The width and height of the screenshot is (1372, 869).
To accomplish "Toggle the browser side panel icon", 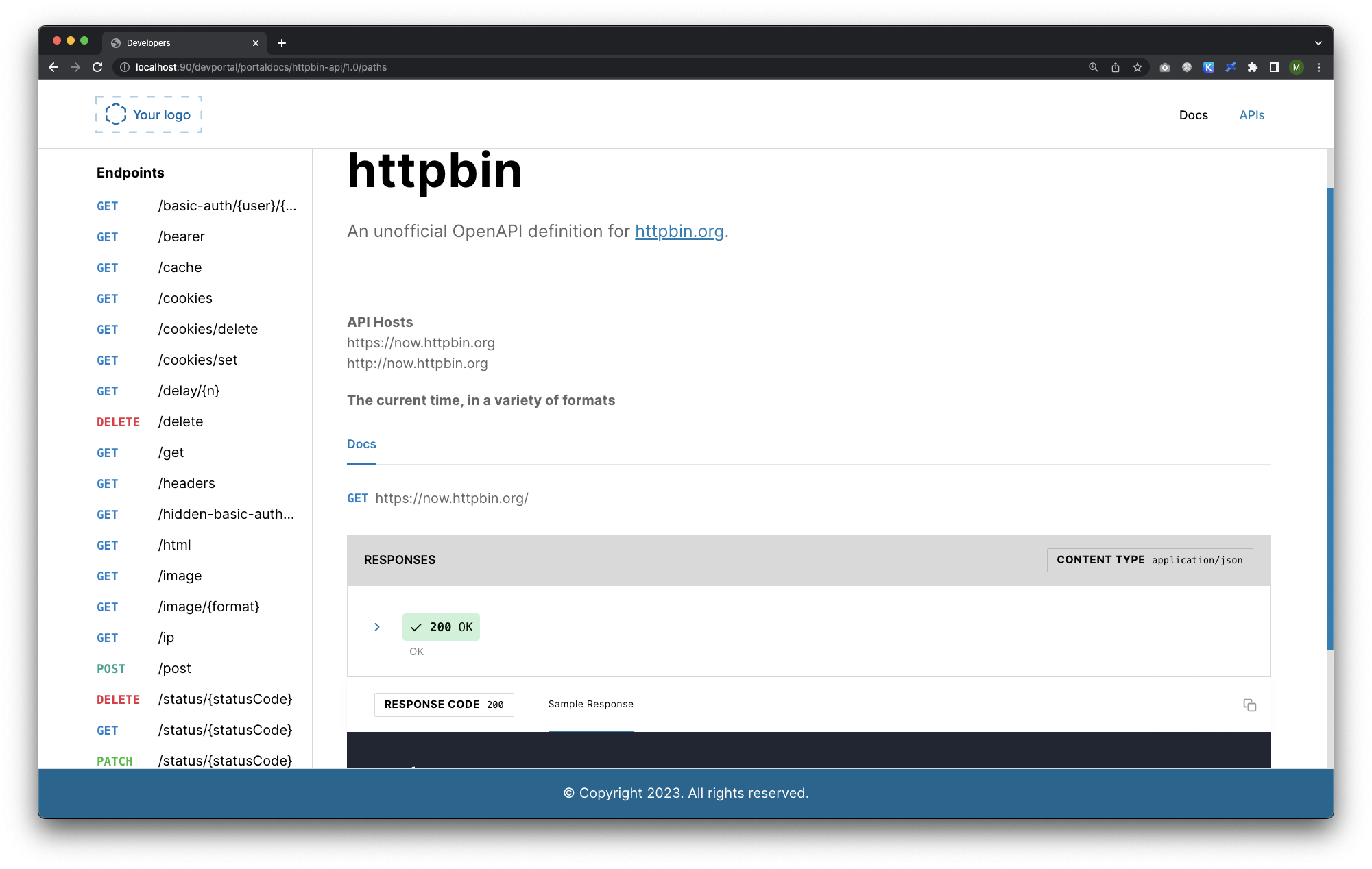I will coord(1275,67).
